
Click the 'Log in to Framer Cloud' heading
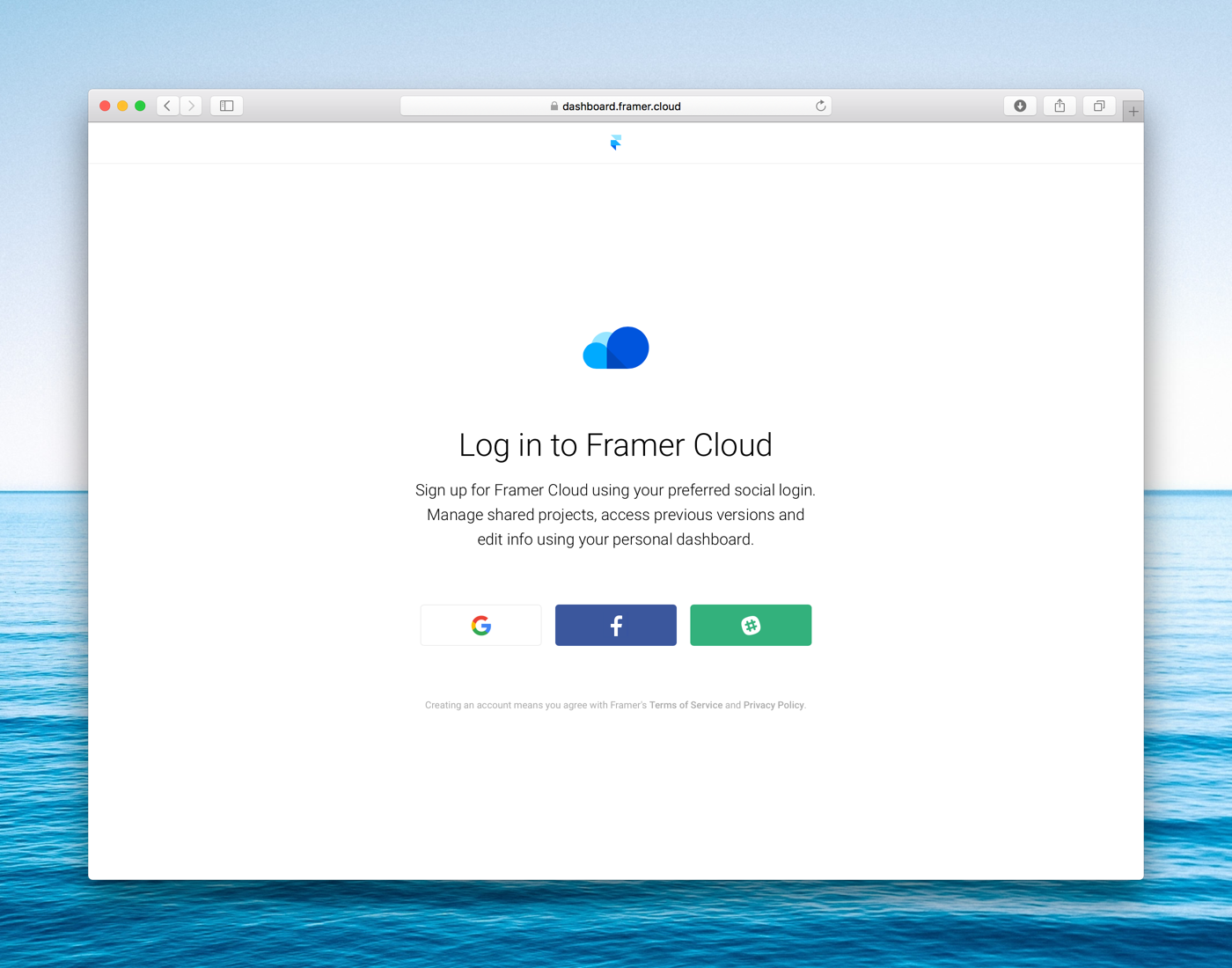pos(616,445)
